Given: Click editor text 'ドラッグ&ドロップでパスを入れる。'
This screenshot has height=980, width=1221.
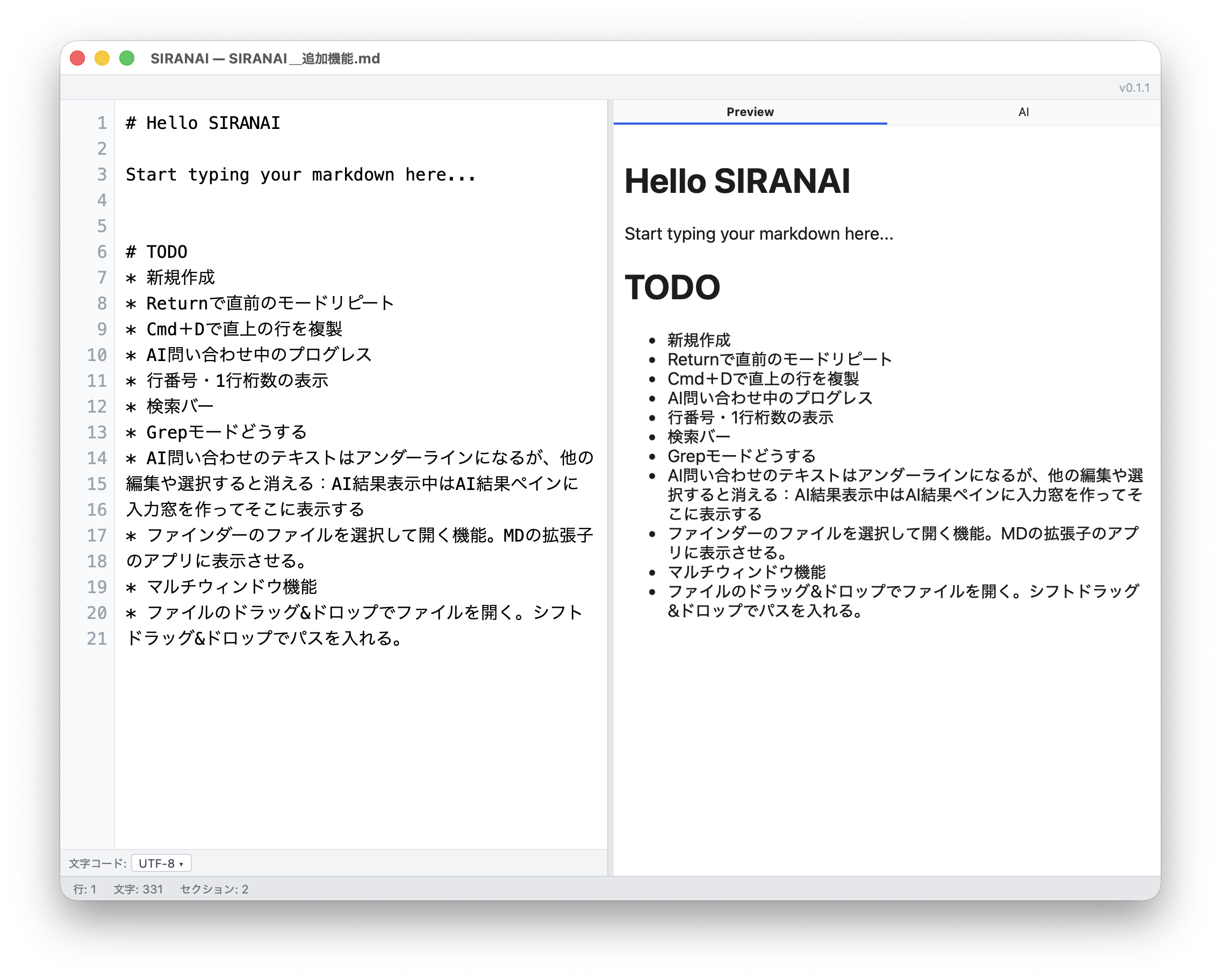Looking at the screenshot, I should tap(264, 638).
